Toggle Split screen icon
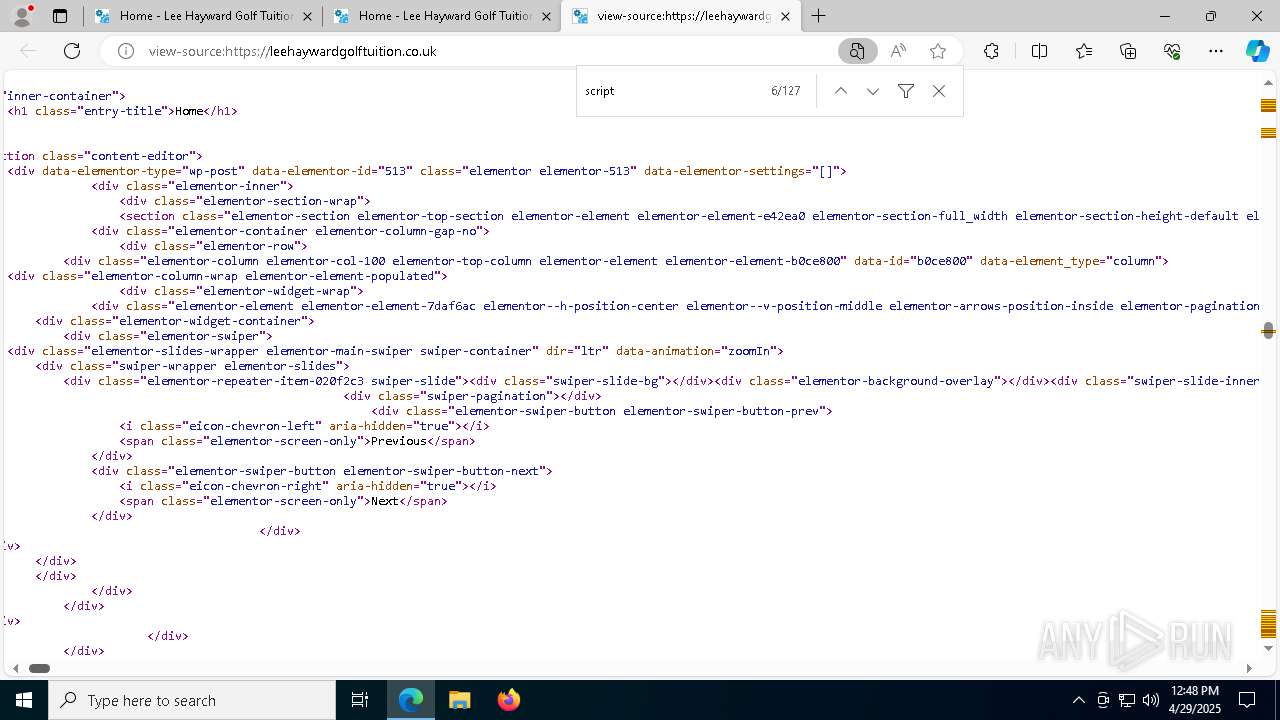Screen dimensions: 1280x720 pyautogui.click(x=1039, y=51)
